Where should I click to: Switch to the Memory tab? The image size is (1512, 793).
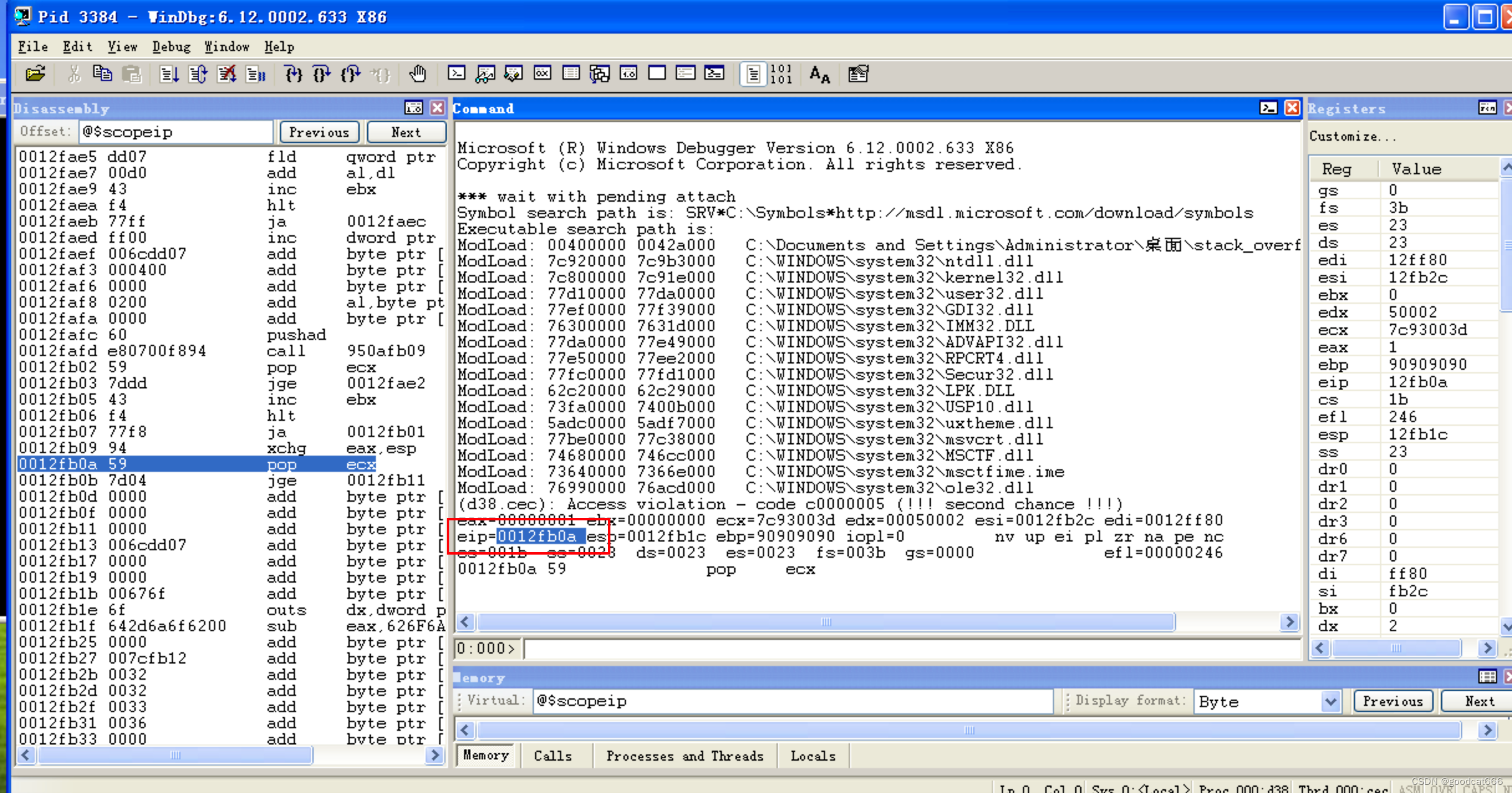tap(486, 756)
